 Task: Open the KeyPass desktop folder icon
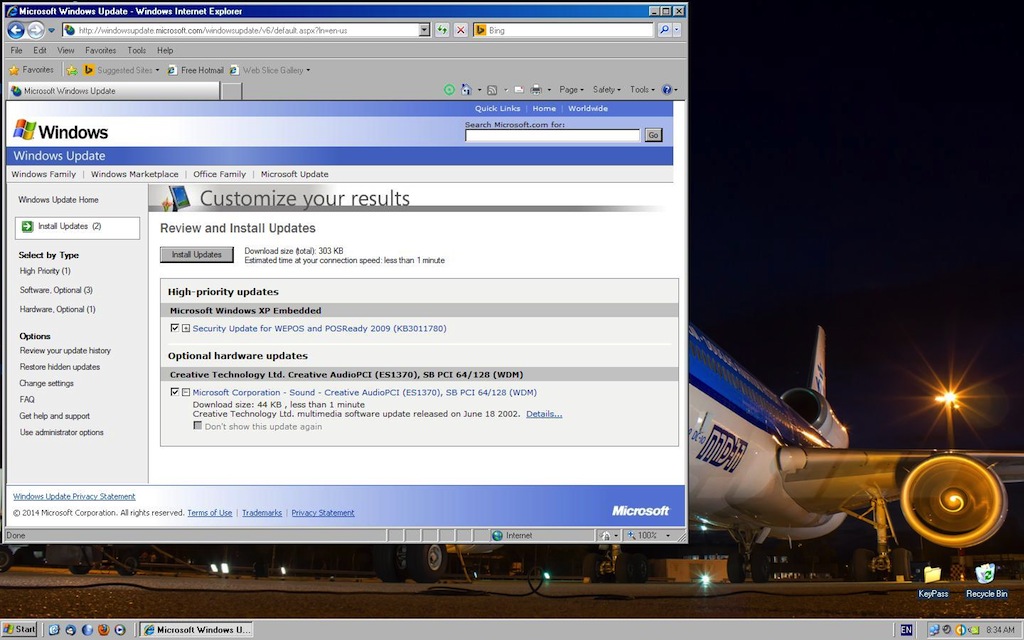click(x=933, y=581)
